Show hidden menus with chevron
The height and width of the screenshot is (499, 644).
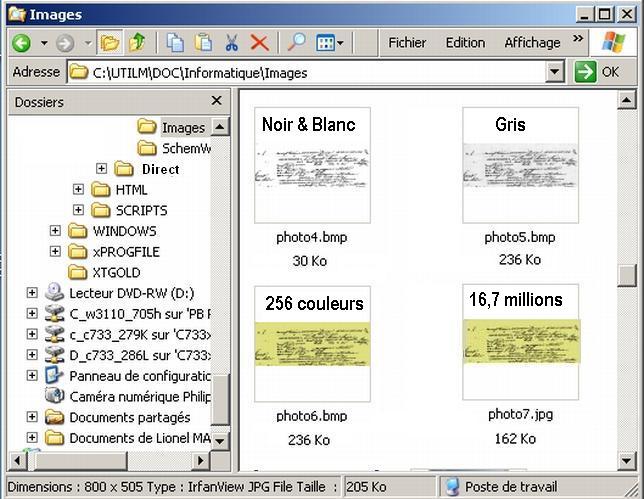coord(577,39)
